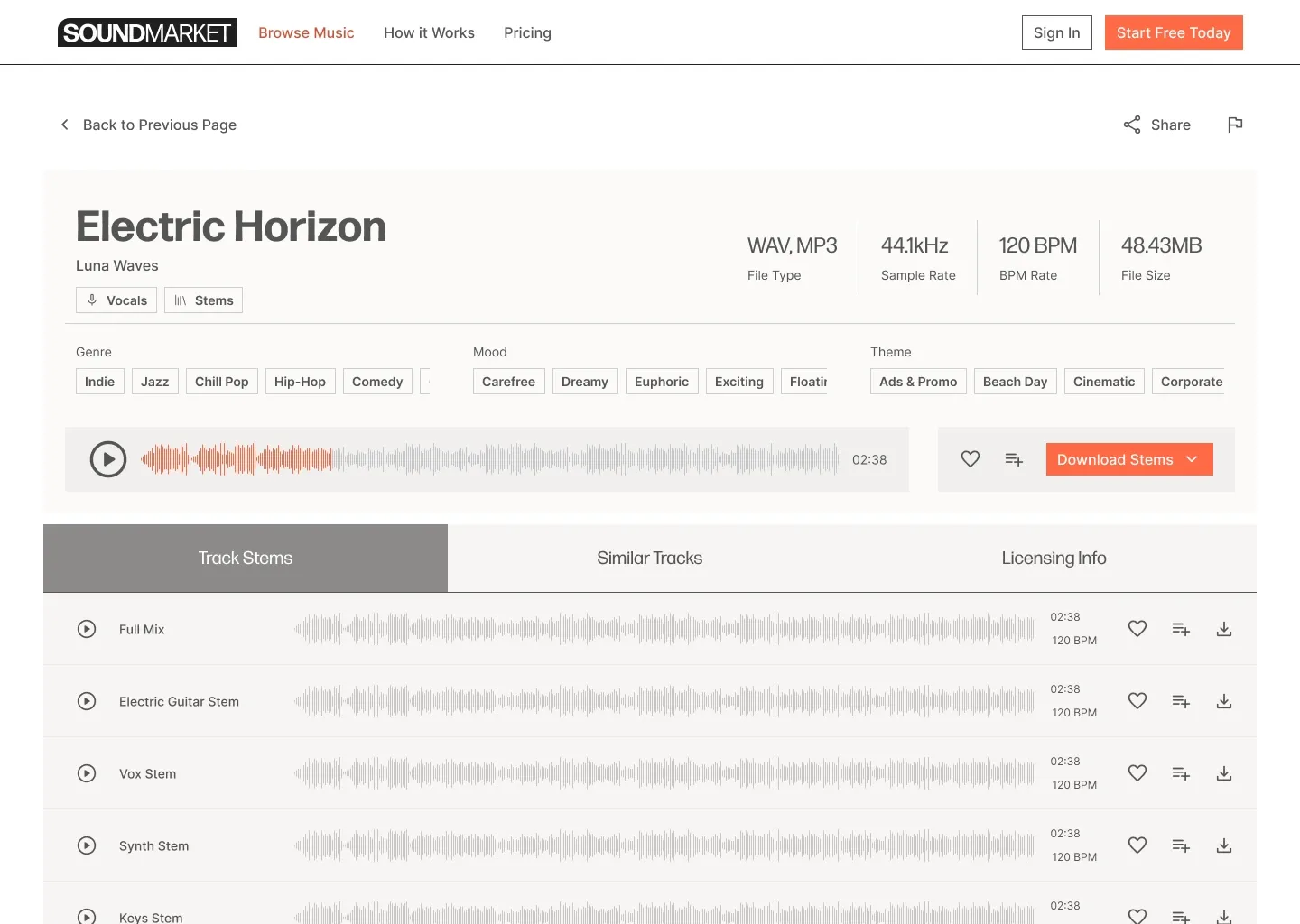Add Synth Stem to playlist
Screen dimensions: 1300x924
[x=1181, y=845]
